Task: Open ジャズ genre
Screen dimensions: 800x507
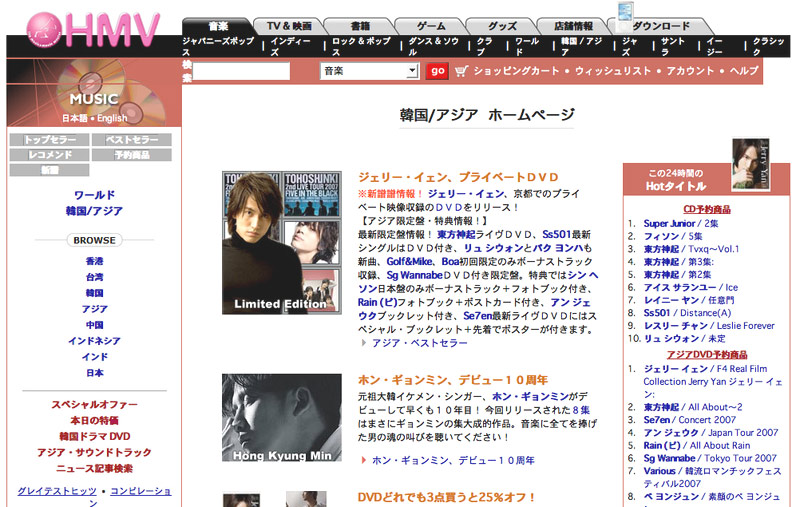Action: (630, 46)
